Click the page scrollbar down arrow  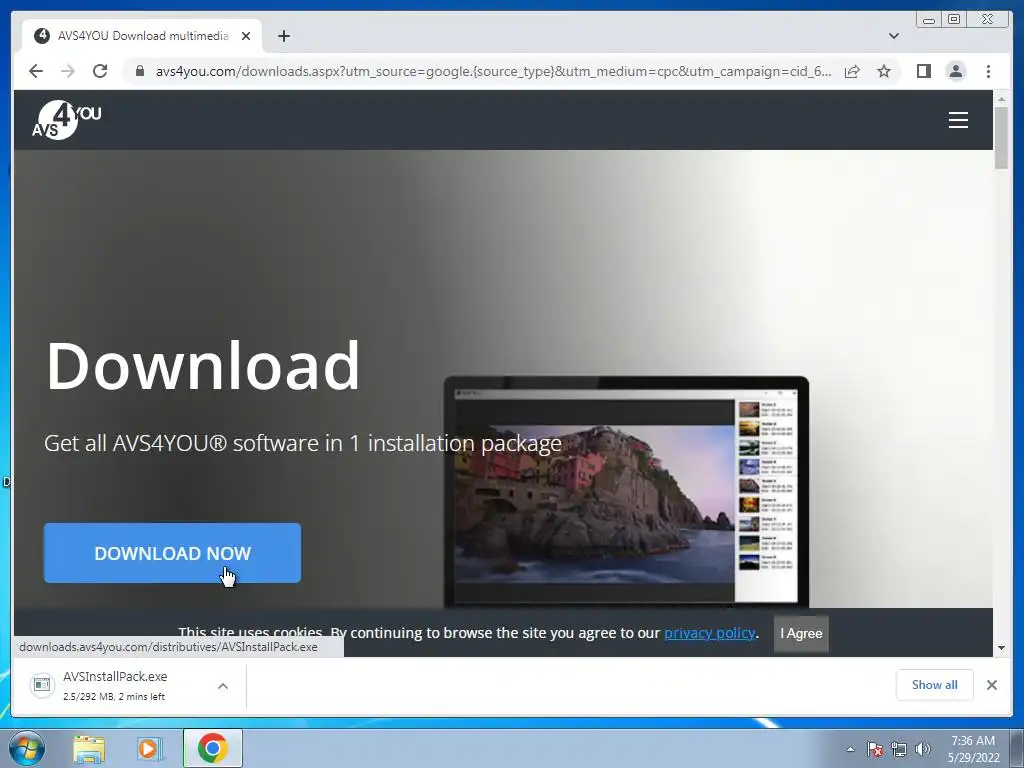1001,648
